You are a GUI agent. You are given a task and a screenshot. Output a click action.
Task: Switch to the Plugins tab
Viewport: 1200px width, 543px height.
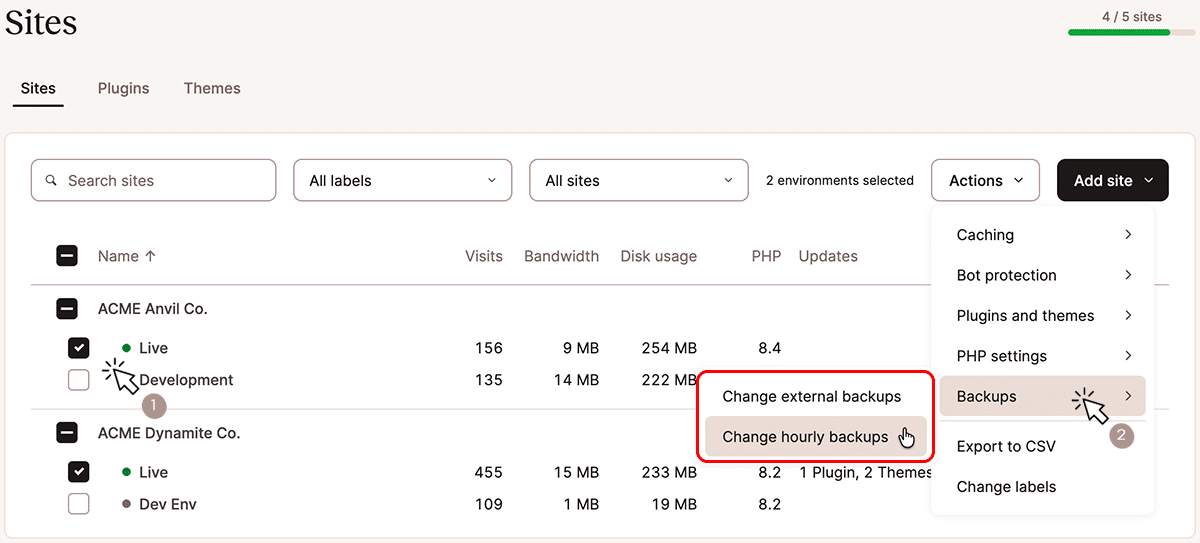pos(124,88)
